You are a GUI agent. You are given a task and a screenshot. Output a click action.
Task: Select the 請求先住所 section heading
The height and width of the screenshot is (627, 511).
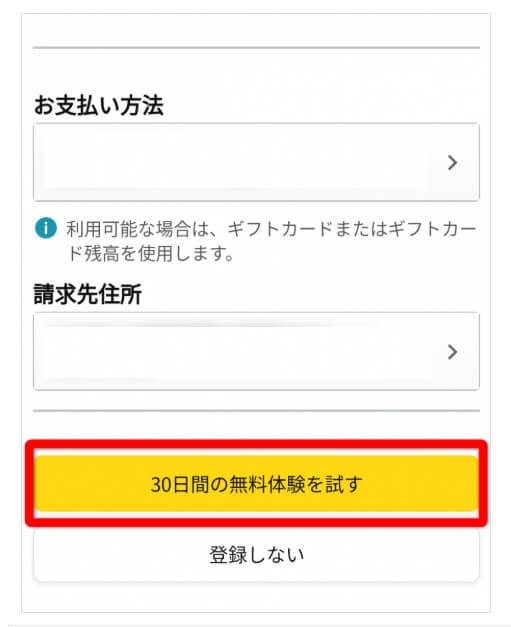coord(88,294)
